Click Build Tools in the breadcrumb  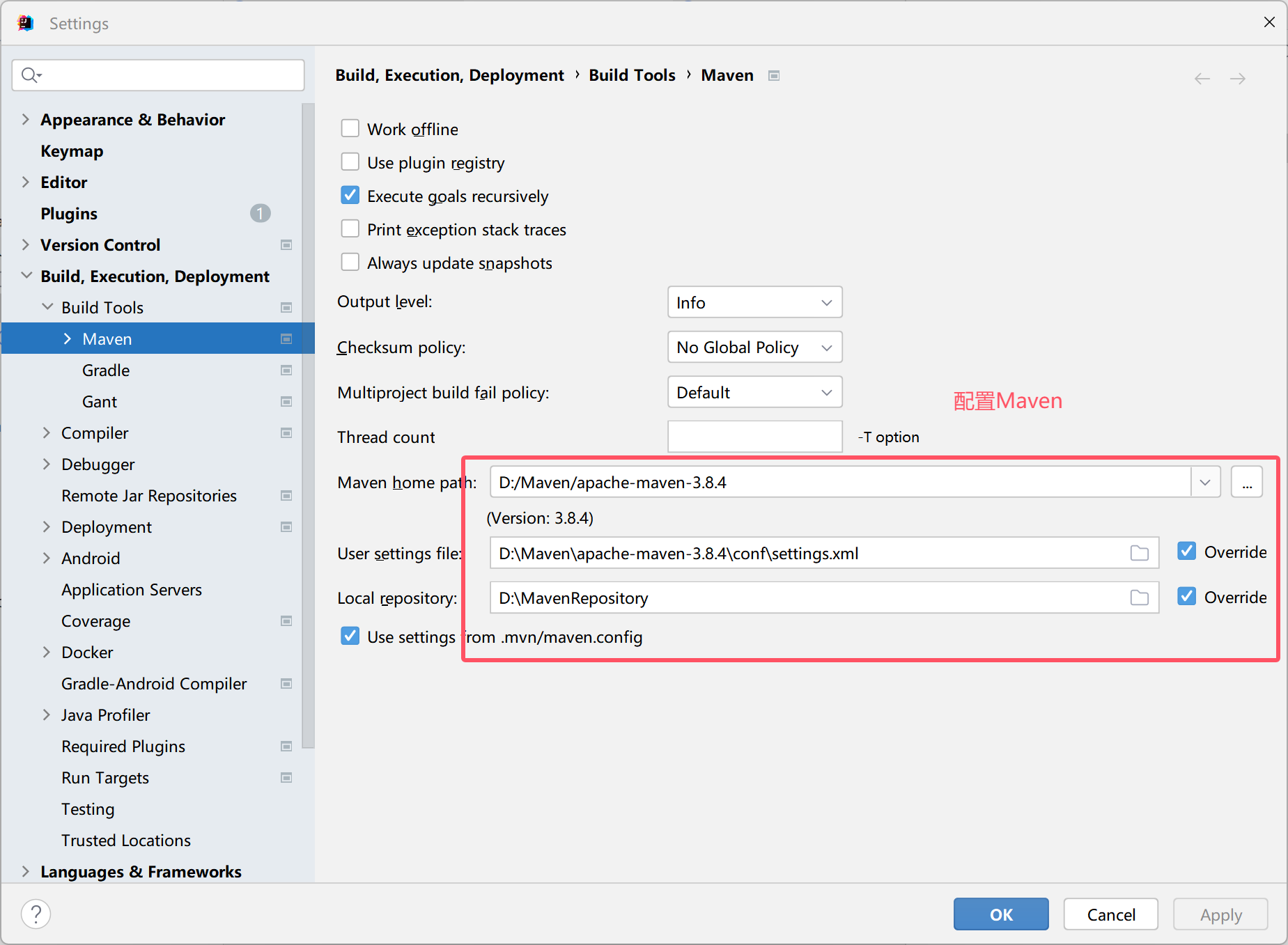[632, 75]
